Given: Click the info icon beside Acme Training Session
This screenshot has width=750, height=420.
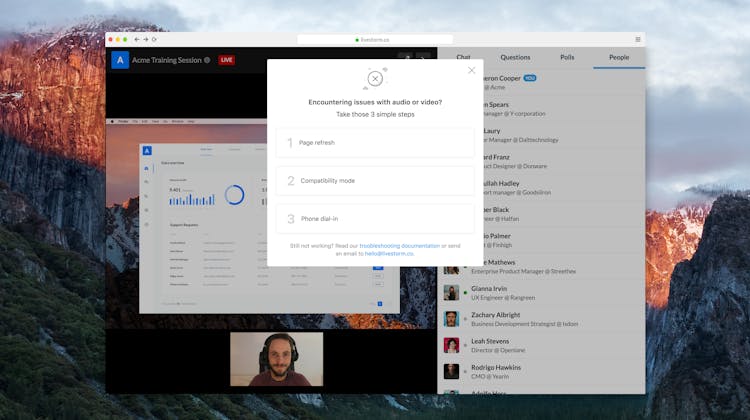Looking at the screenshot, I should (x=207, y=60).
